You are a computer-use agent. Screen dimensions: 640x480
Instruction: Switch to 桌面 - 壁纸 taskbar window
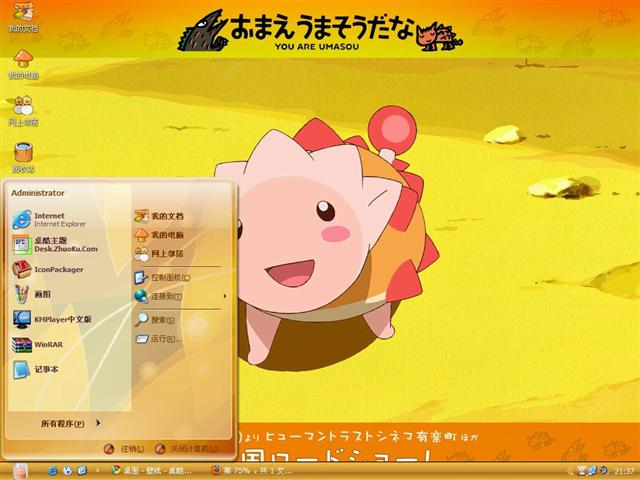(x=151, y=471)
